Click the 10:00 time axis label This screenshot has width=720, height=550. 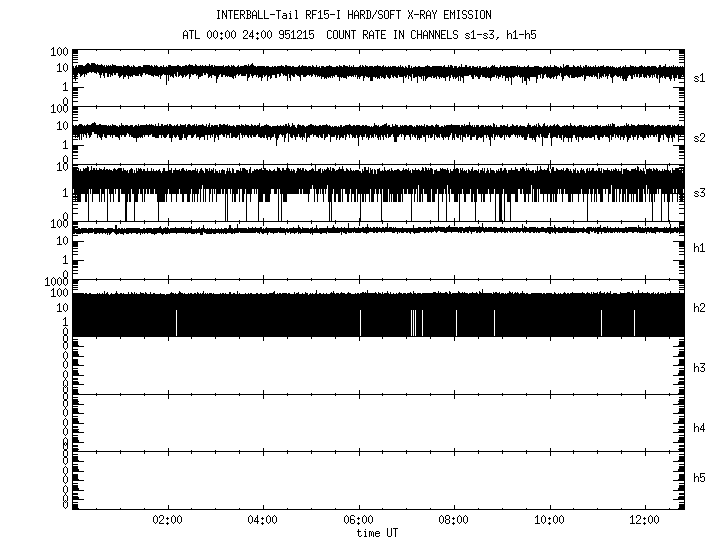[x=550, y=521]
